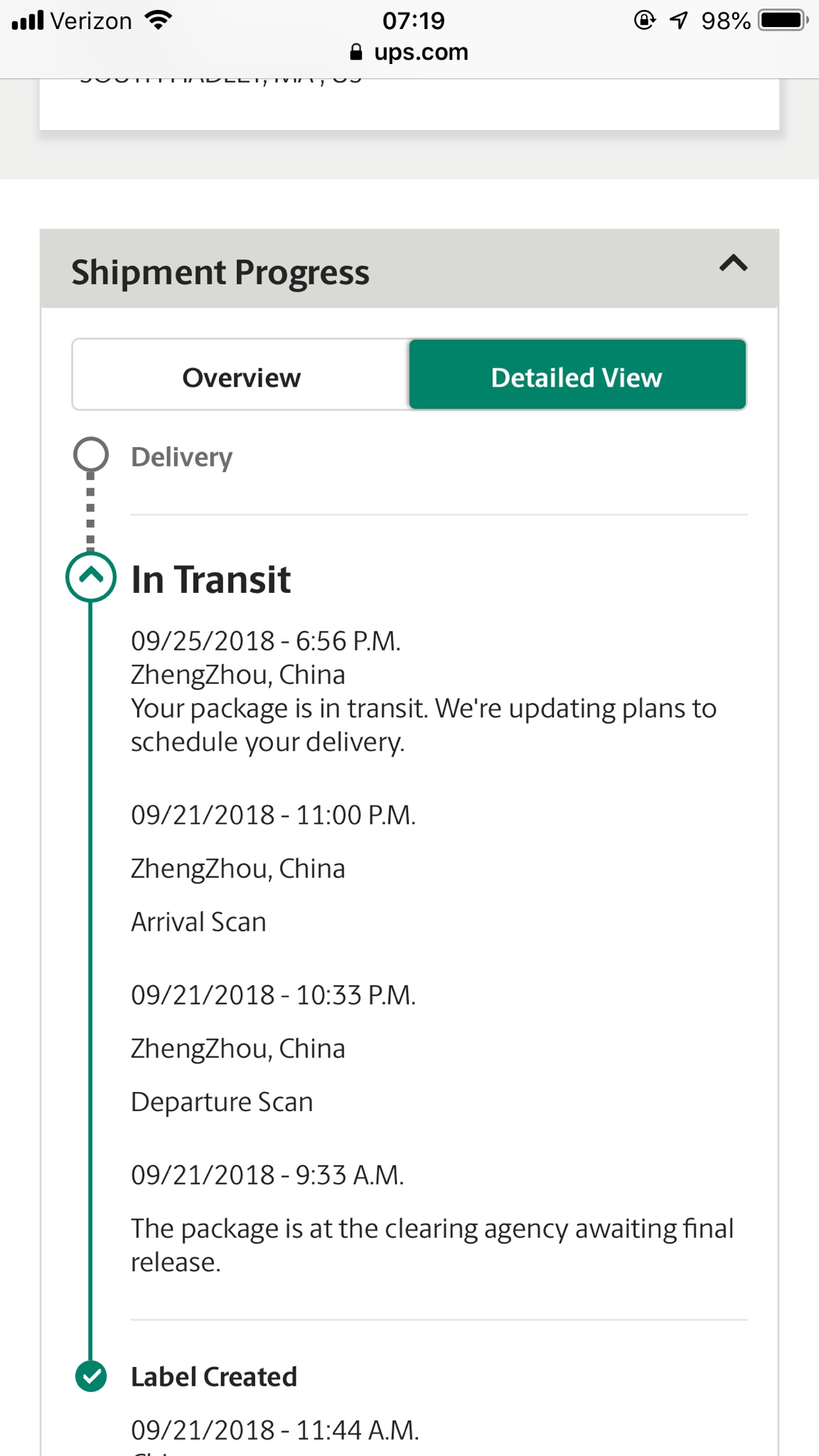This screenshot has width=819, height=1456.
Task: Tap the battery indicator icon
Action: click(x=783, y=20)
